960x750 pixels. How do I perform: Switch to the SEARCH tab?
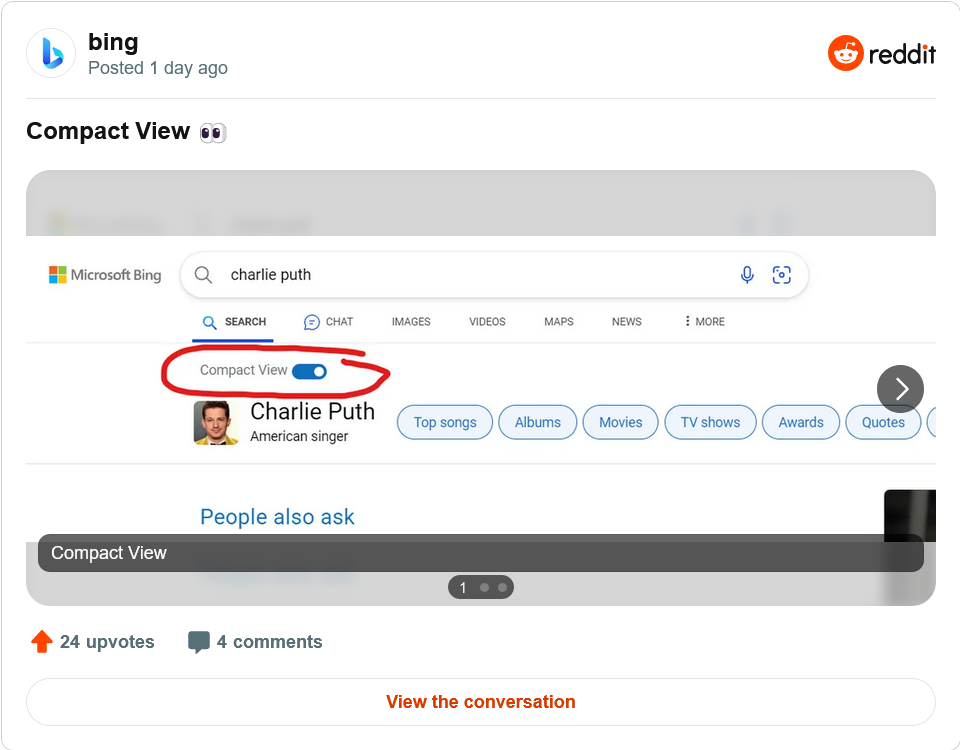pos(233,322)
